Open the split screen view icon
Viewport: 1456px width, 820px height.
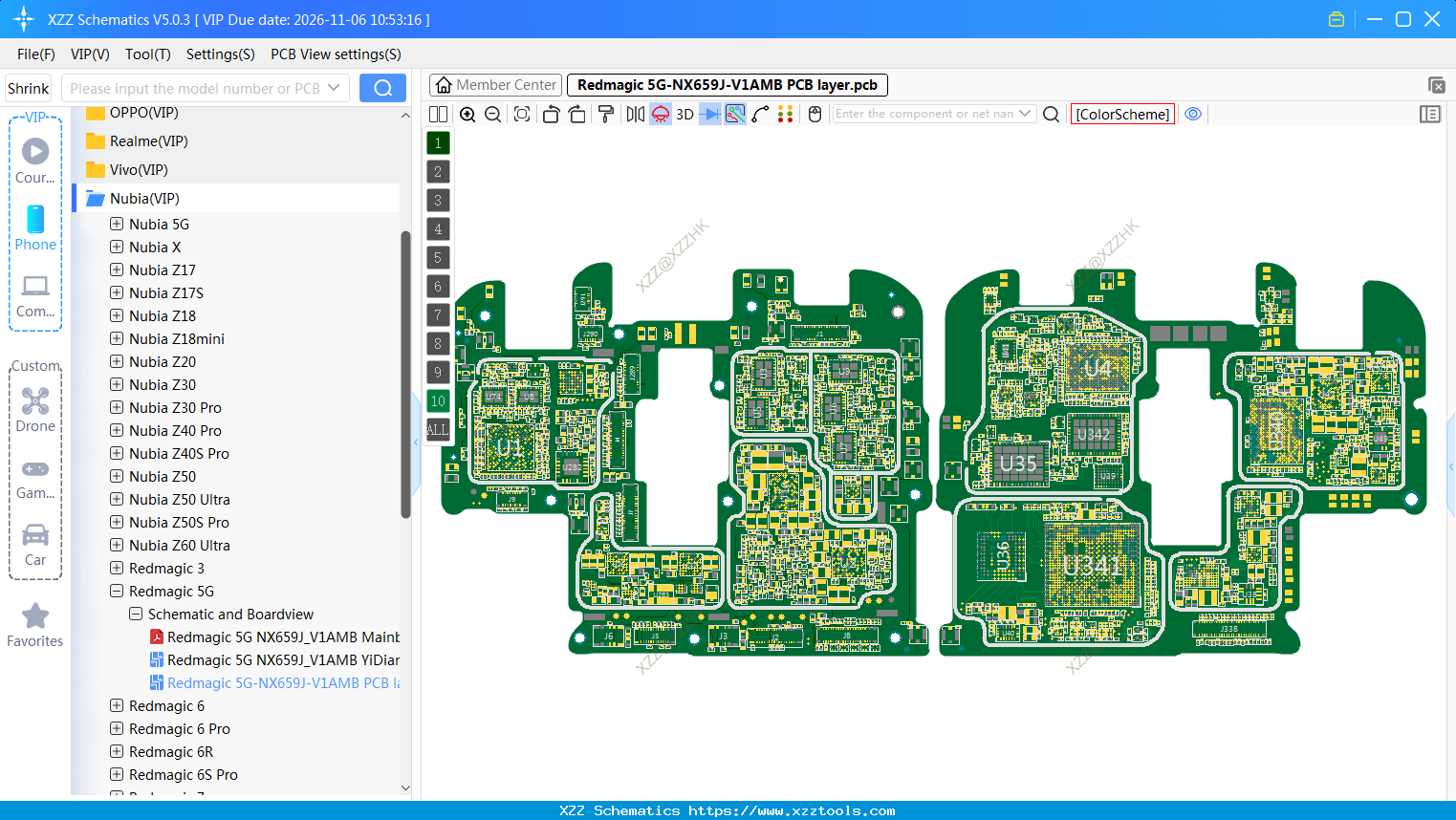coord(438,114)
